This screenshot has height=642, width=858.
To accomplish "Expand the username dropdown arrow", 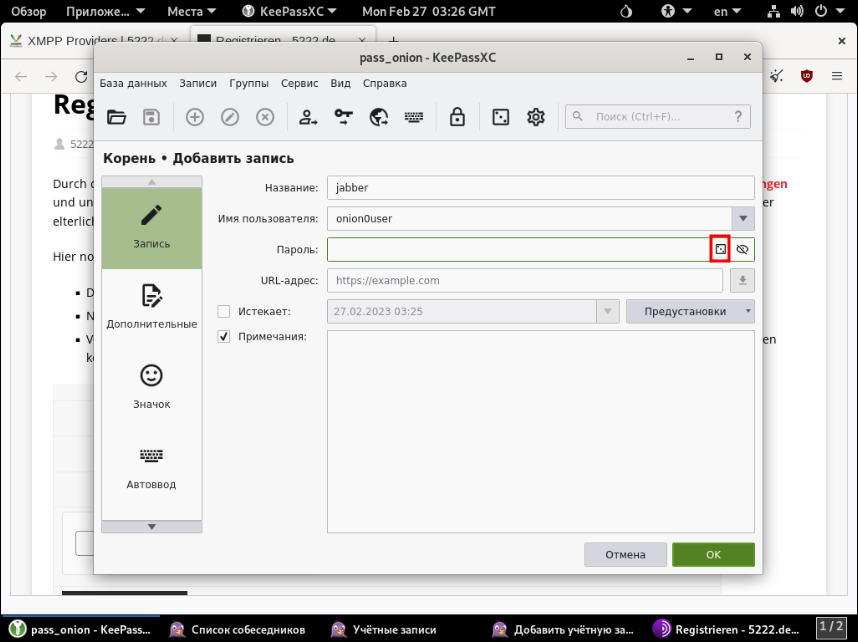I will (x=743, y=218).
